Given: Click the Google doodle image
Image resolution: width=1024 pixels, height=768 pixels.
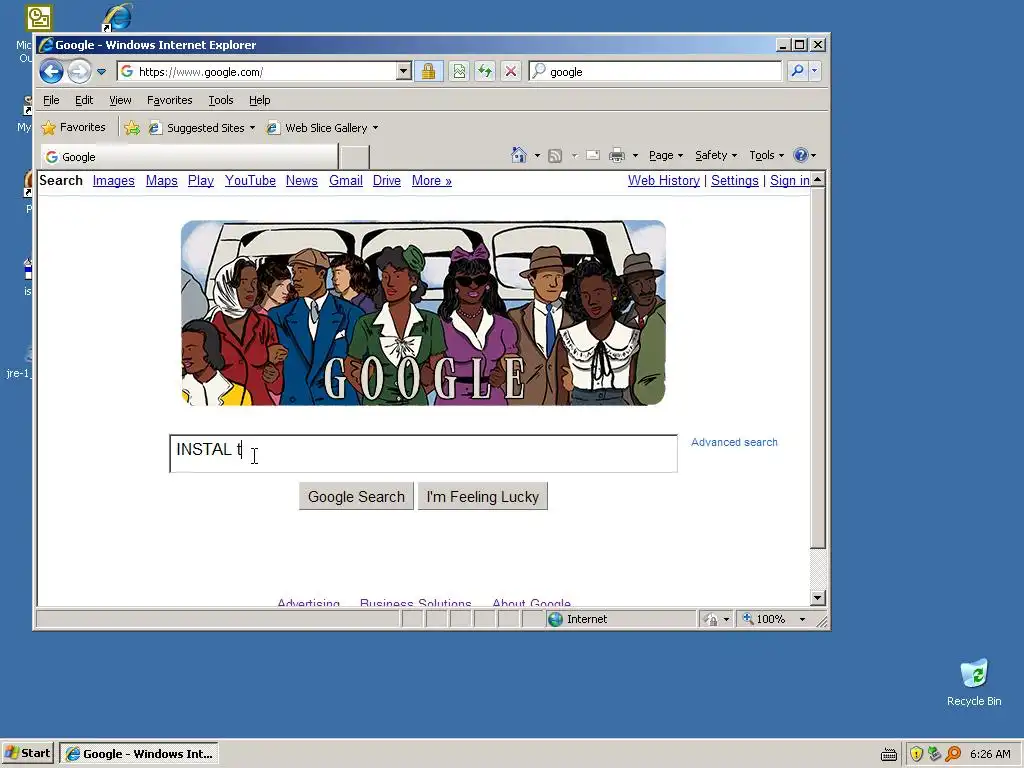Looking at the screenshot, I should click(x=423, y=313).
